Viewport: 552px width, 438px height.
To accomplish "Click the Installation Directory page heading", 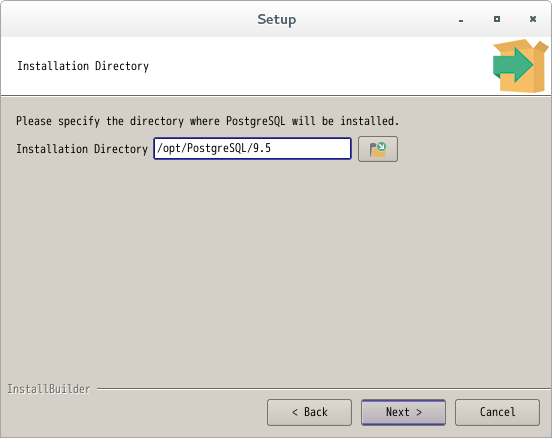I will click(x=83, y=66).
